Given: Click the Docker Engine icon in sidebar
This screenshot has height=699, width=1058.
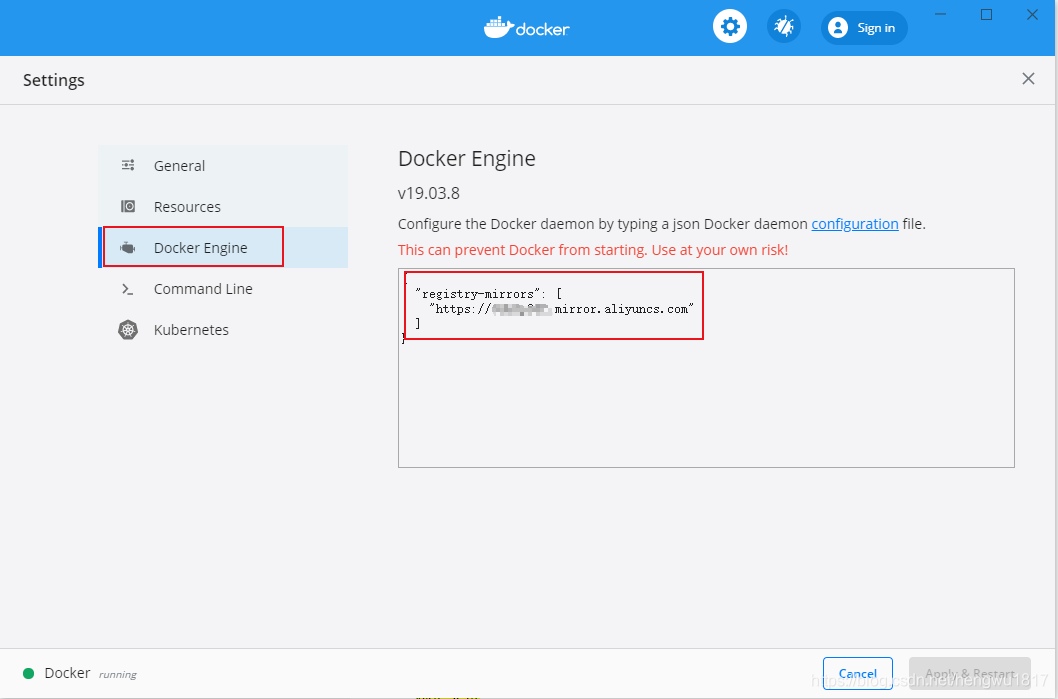Looking at the screenshot, I should point(128,248).
